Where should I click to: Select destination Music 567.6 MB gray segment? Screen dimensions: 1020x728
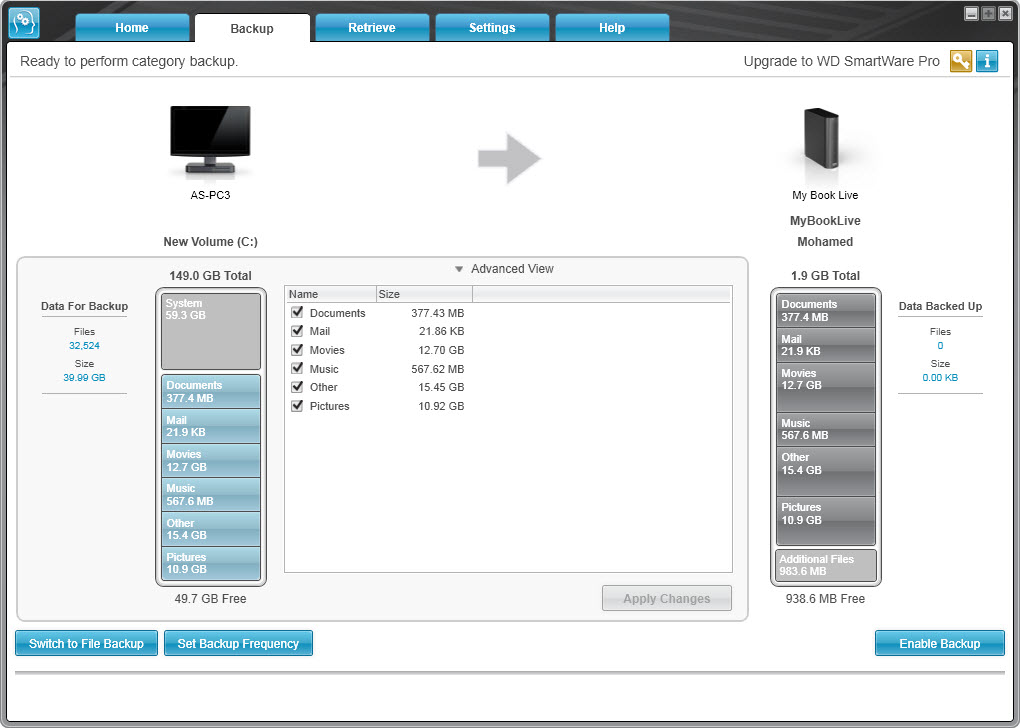pos(825,429)
